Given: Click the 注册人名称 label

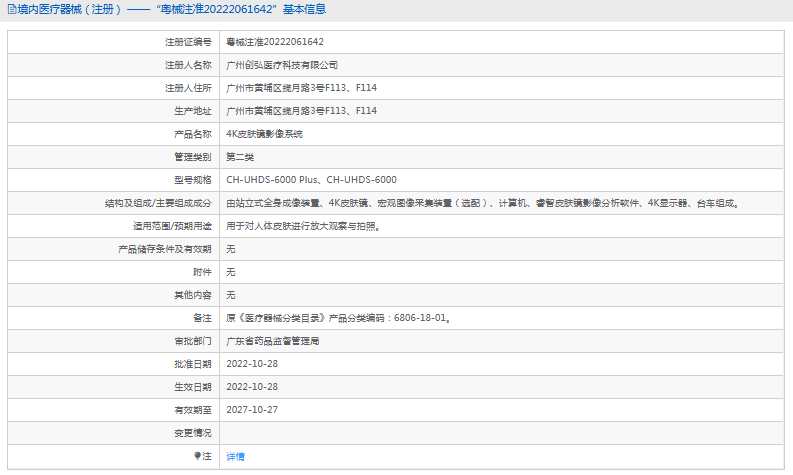Looking at the screenshot, I should coord(188,65).
